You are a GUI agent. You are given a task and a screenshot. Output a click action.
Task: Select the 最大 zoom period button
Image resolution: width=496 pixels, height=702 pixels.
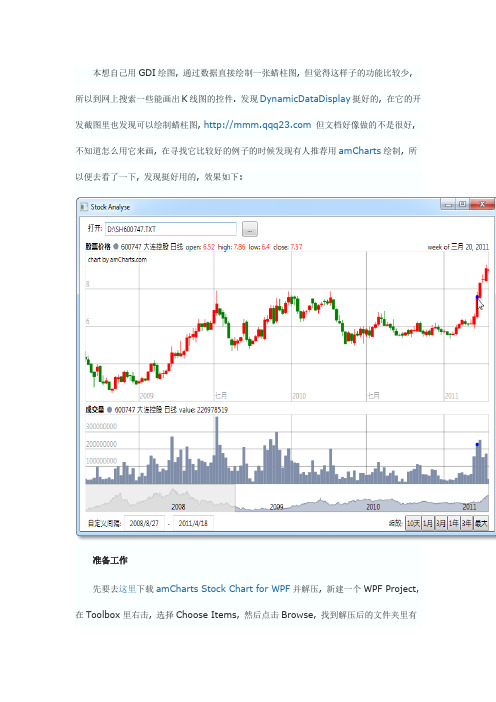coord(481,523)
